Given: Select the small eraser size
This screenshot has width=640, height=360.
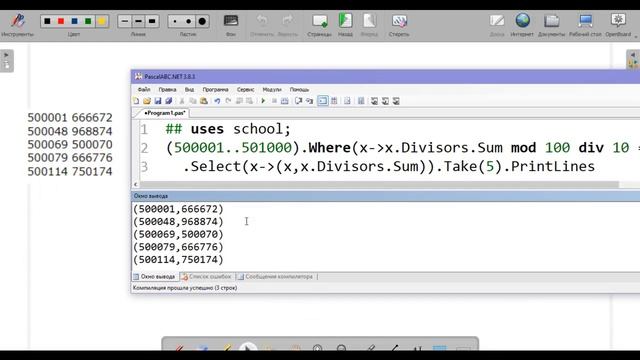Looking at the screenshot, I should click(x=175, y=21).
